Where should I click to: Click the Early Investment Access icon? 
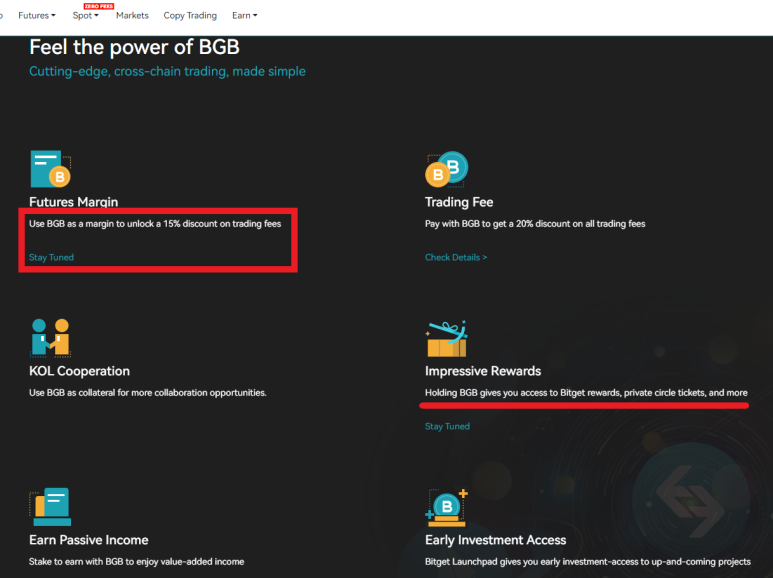click(x=446, y=507)
